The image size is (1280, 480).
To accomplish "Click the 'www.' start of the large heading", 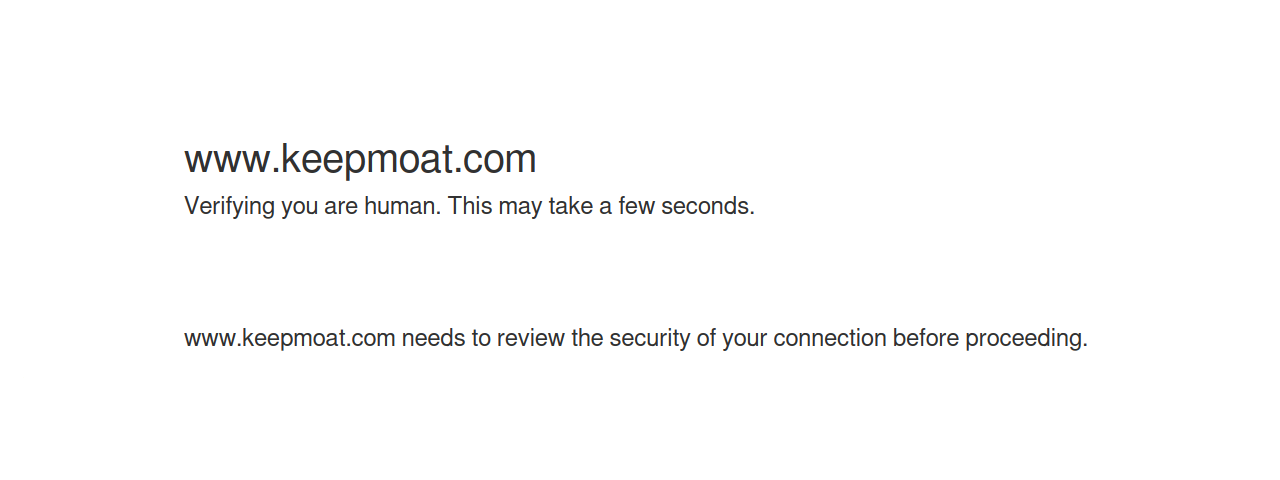I will pyautogui.click(x=231, y=160).
